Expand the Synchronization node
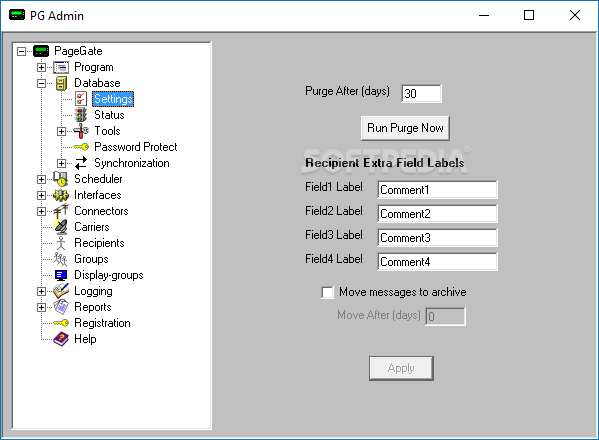Viewport: 599px width, 440px height. point(61,163)
